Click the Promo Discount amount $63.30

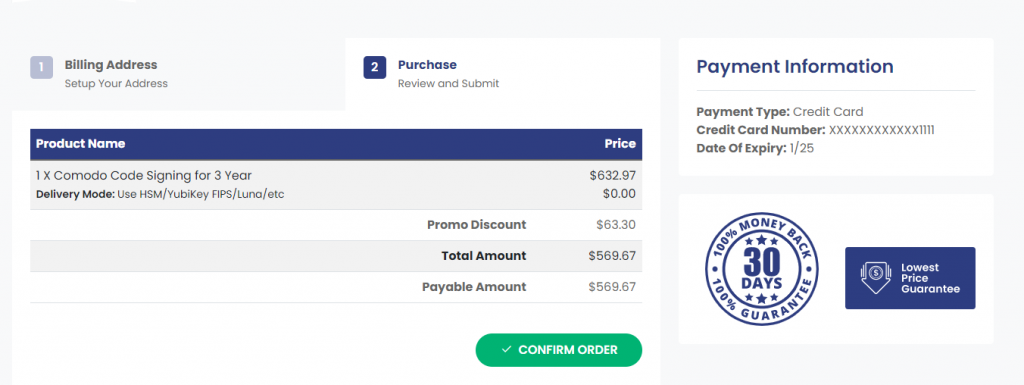coord(616,224)
